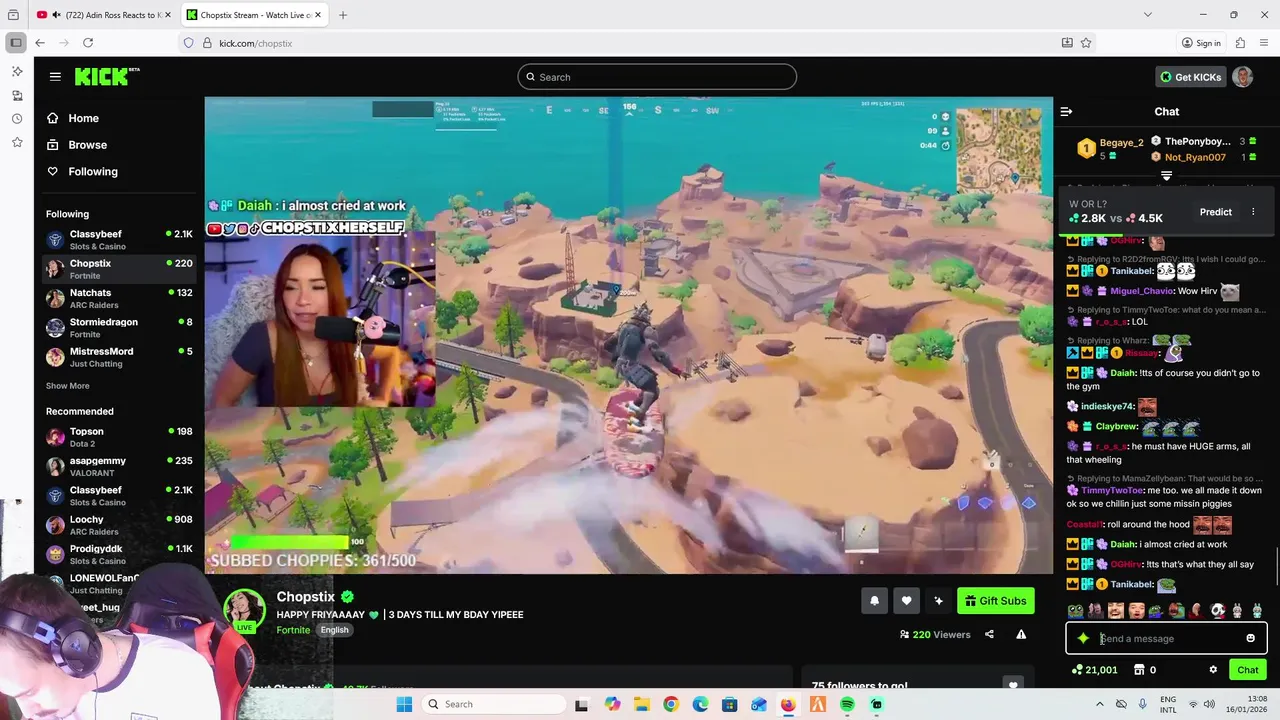
Task: Click the browser back arrow
Action: pos(40,43)
